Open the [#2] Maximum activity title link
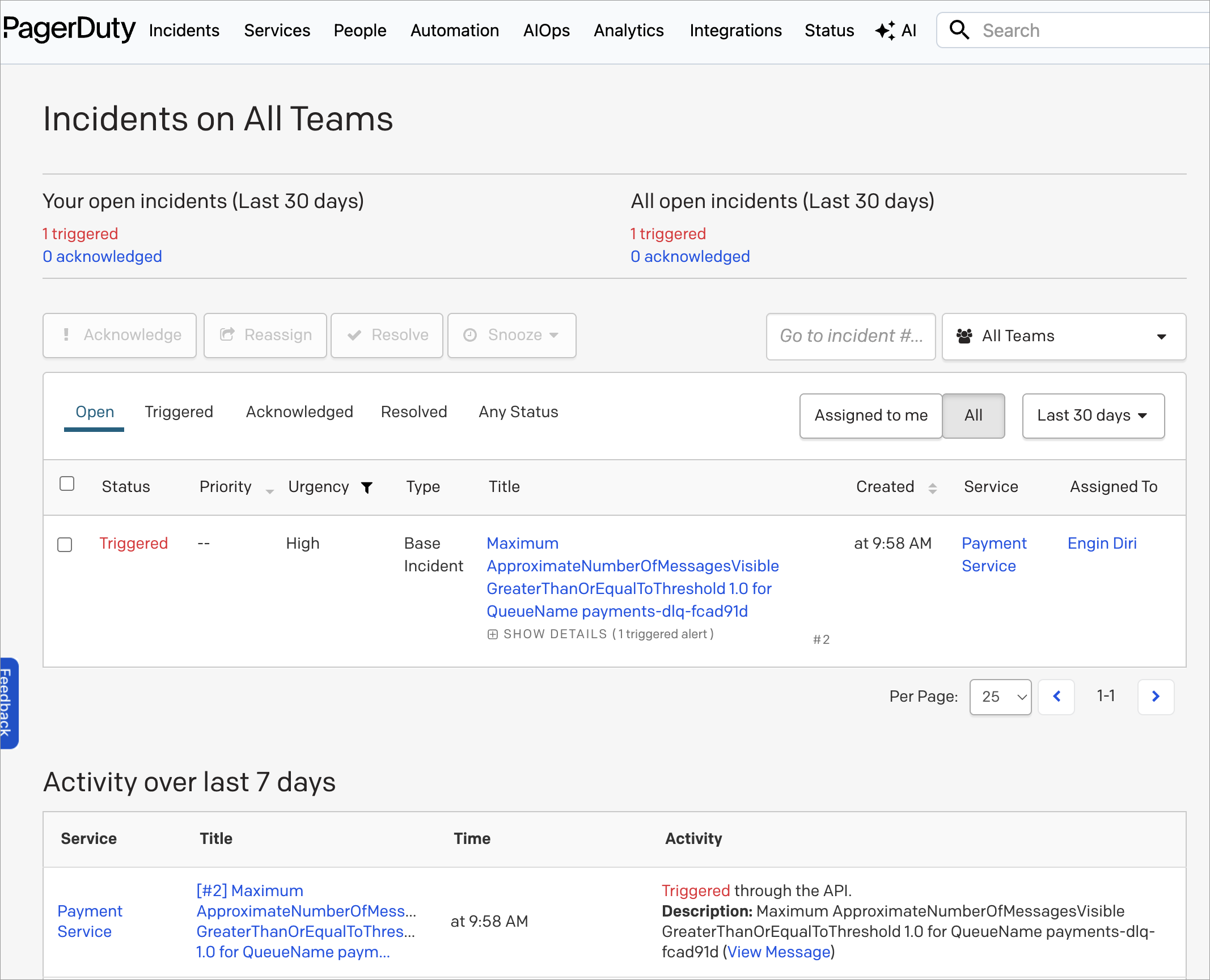This screenshot has width=1210, height=980. click(306, 921)
